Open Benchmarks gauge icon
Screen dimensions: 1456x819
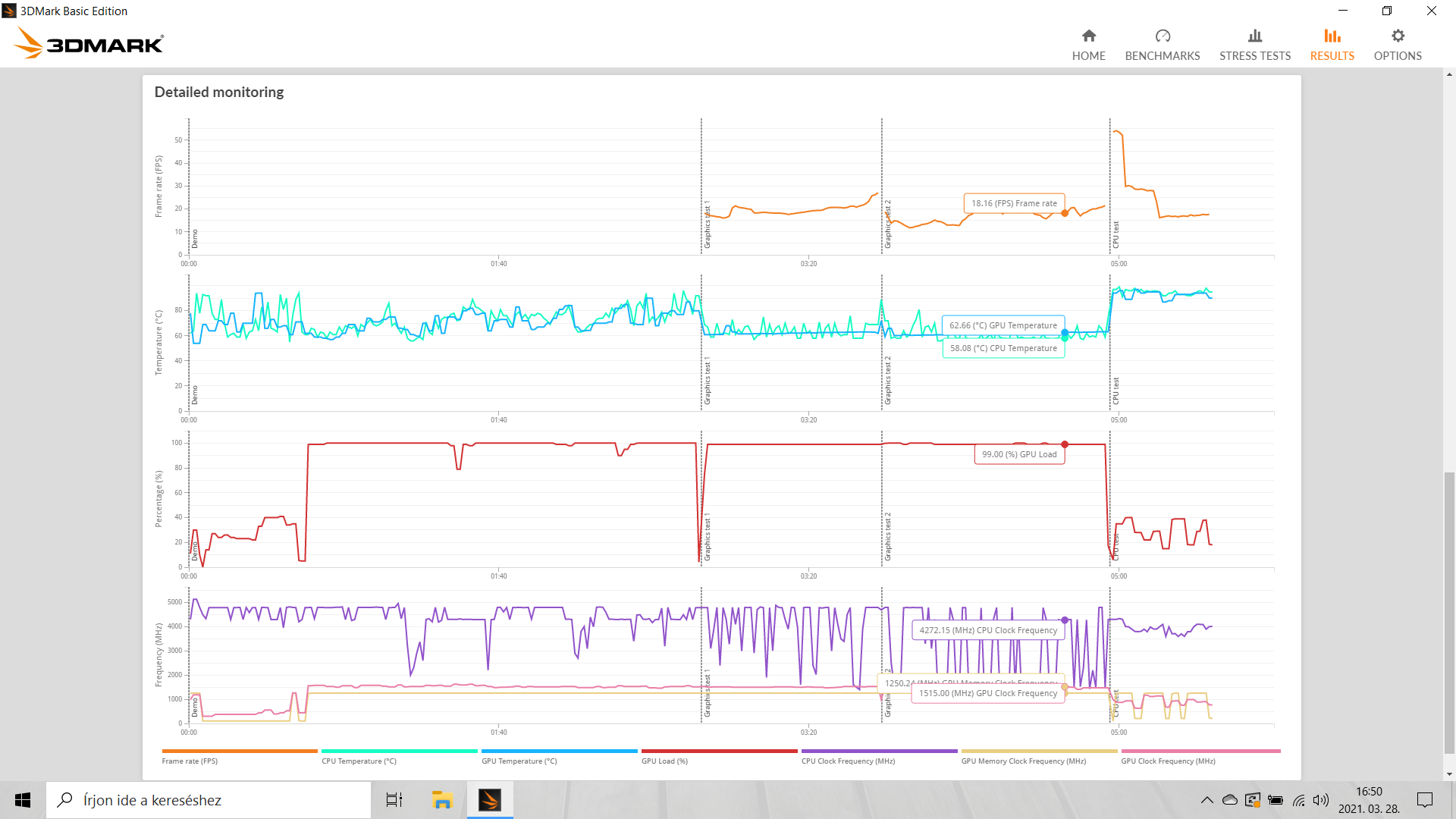click(1162, 36)
